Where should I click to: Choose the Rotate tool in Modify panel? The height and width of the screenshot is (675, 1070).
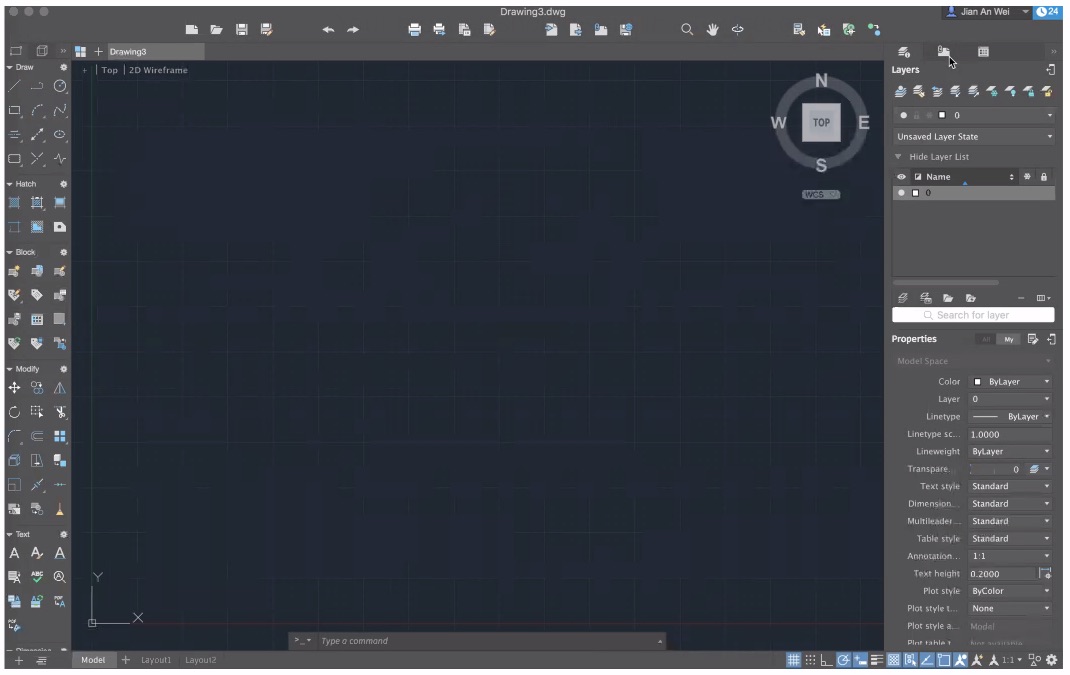14,412
